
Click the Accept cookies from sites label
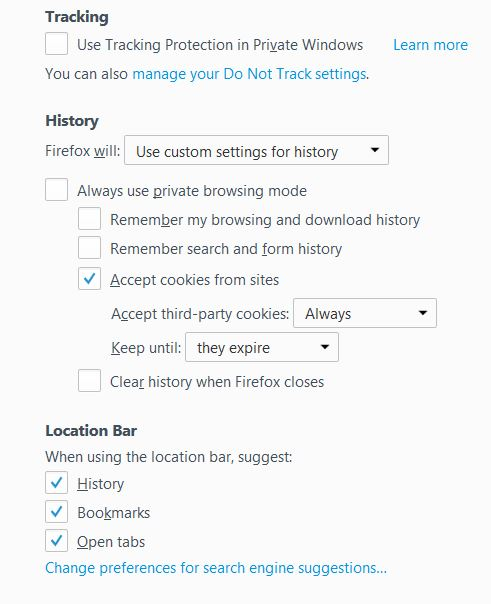coord(194,280)
